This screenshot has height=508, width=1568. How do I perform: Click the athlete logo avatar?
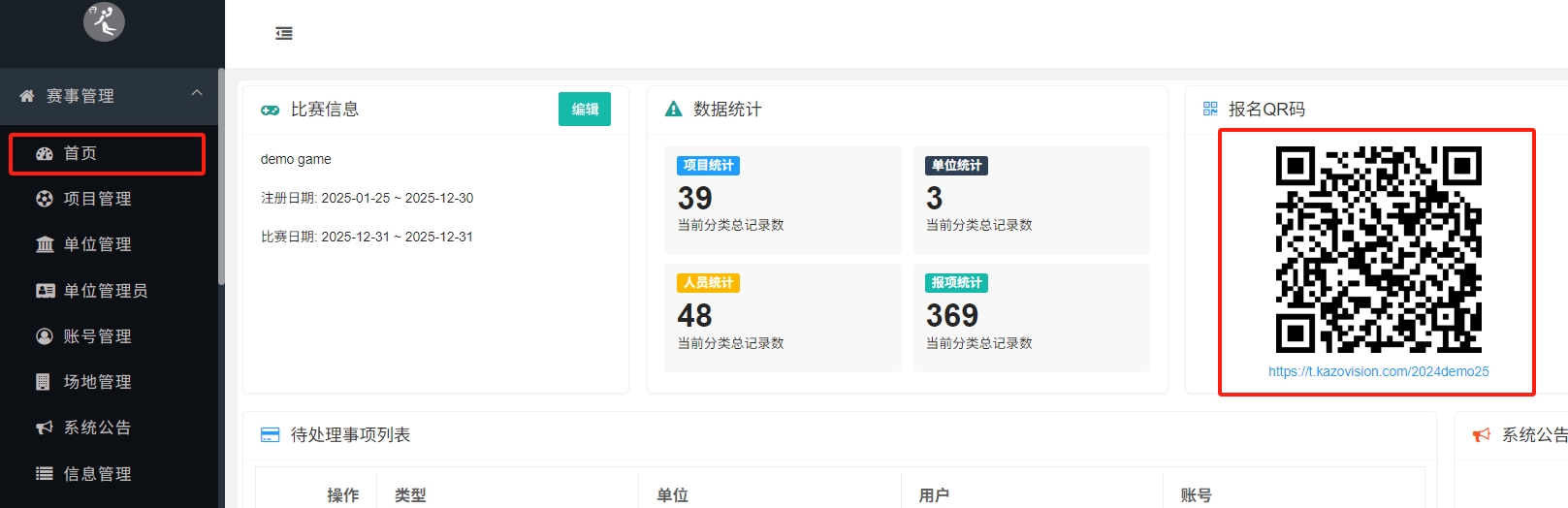[x=104, y=20]
